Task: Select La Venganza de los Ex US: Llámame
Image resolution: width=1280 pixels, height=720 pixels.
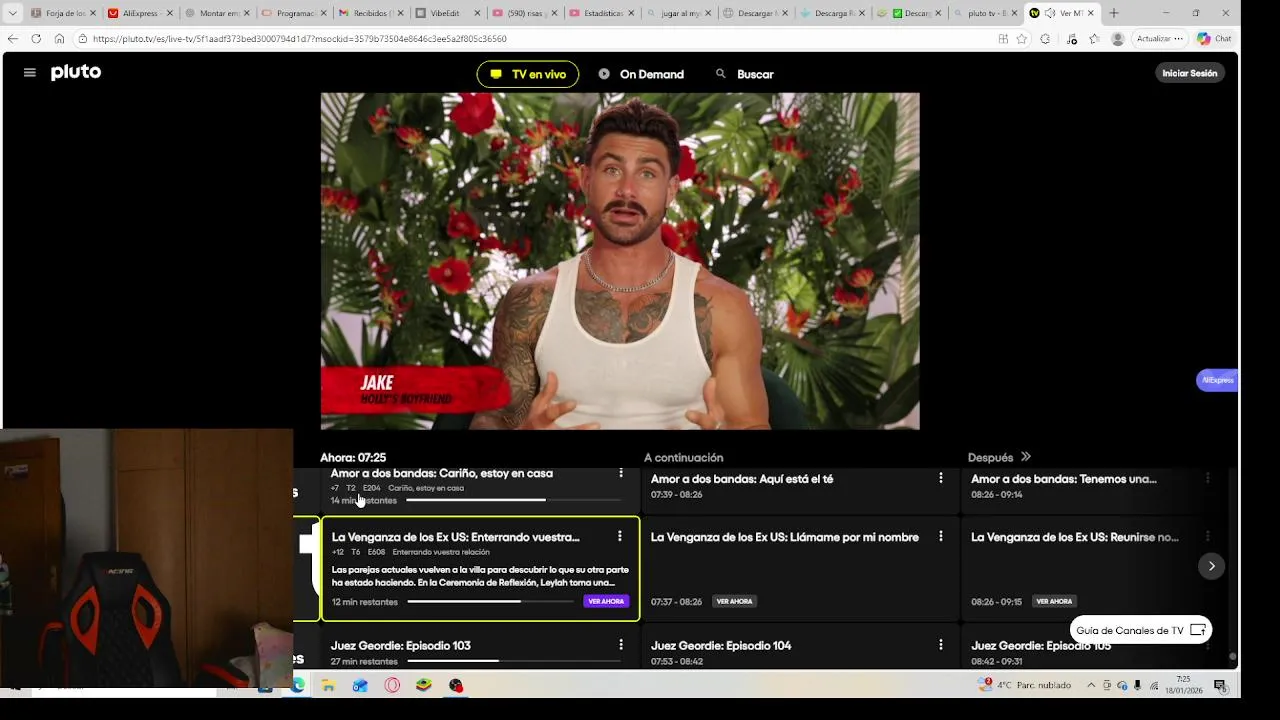Action: pos(785,537)
